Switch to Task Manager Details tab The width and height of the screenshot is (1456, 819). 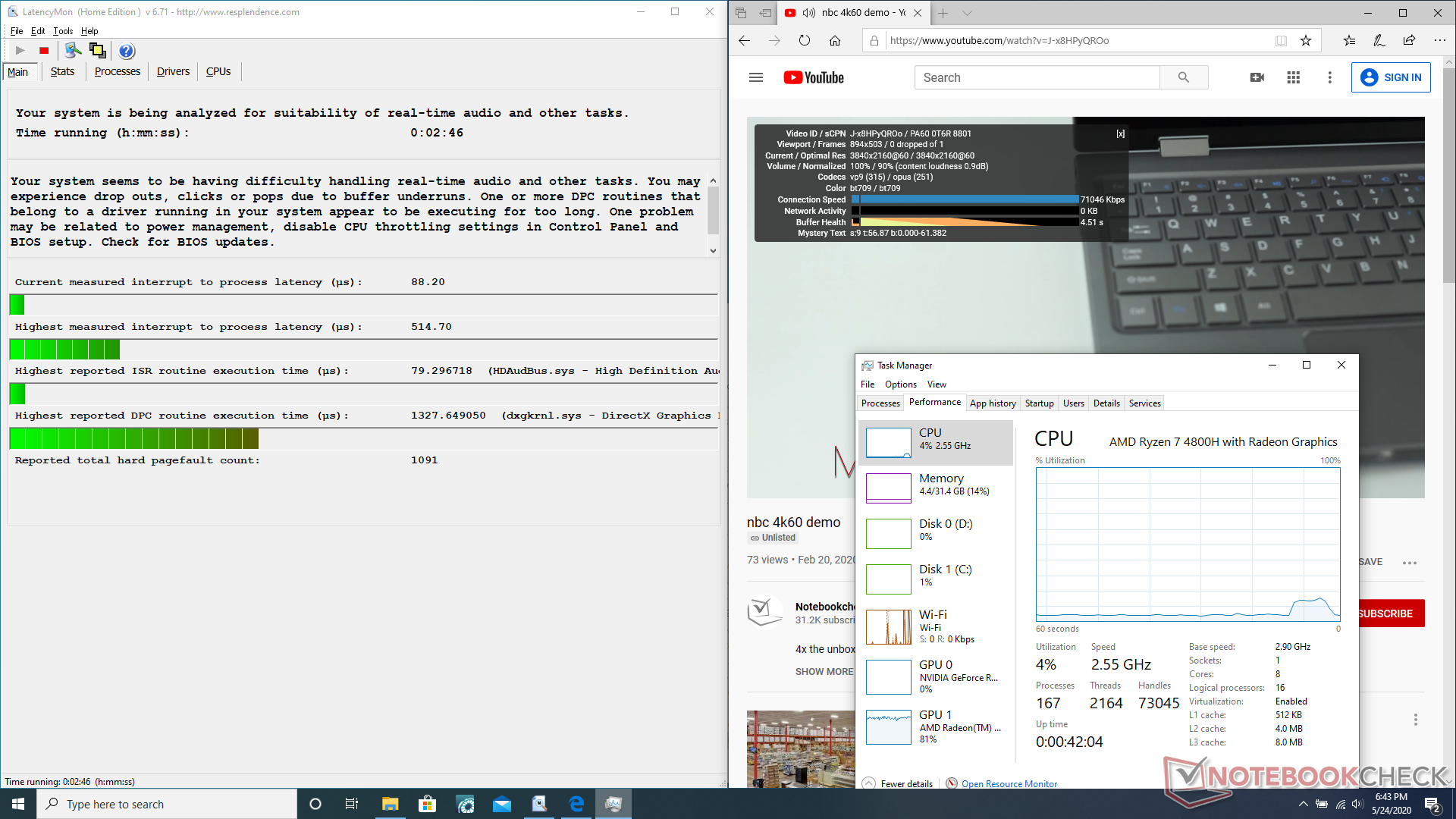click(1106, 403)
